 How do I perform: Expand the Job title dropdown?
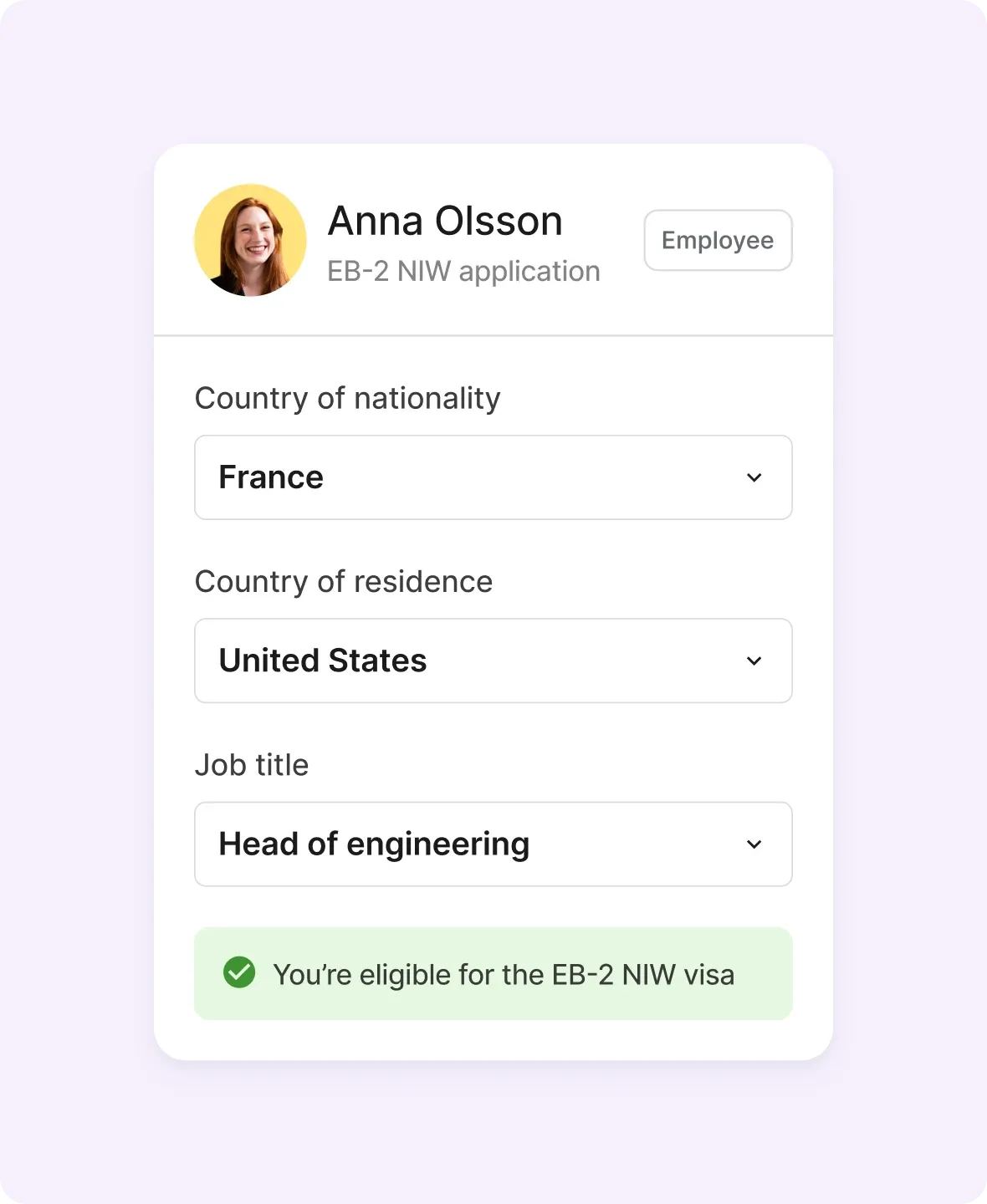(x=493, y=844)
